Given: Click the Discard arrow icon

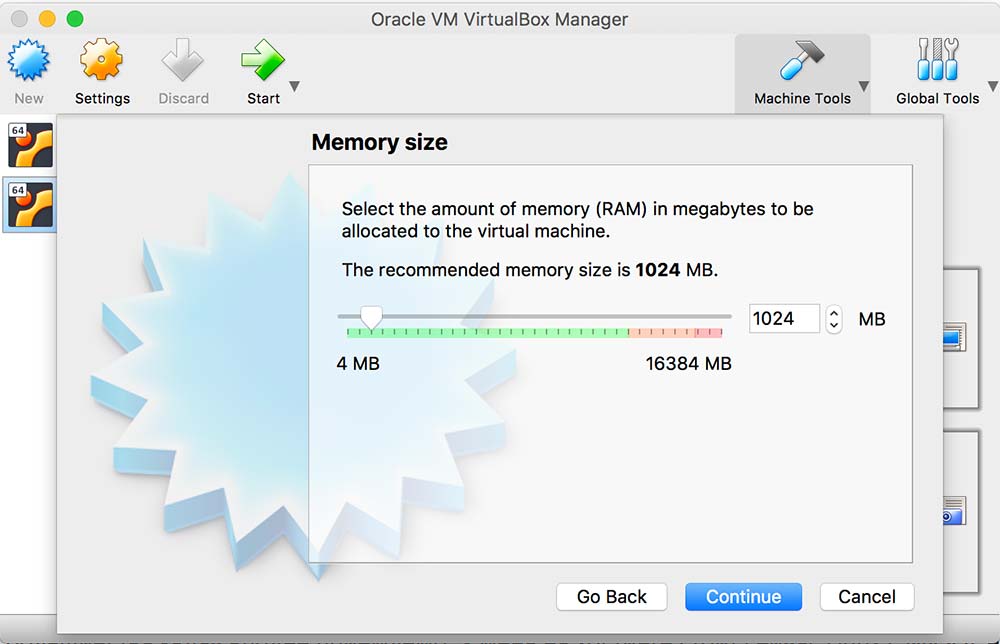Looking at the screenshot, I should coord(183,62).
